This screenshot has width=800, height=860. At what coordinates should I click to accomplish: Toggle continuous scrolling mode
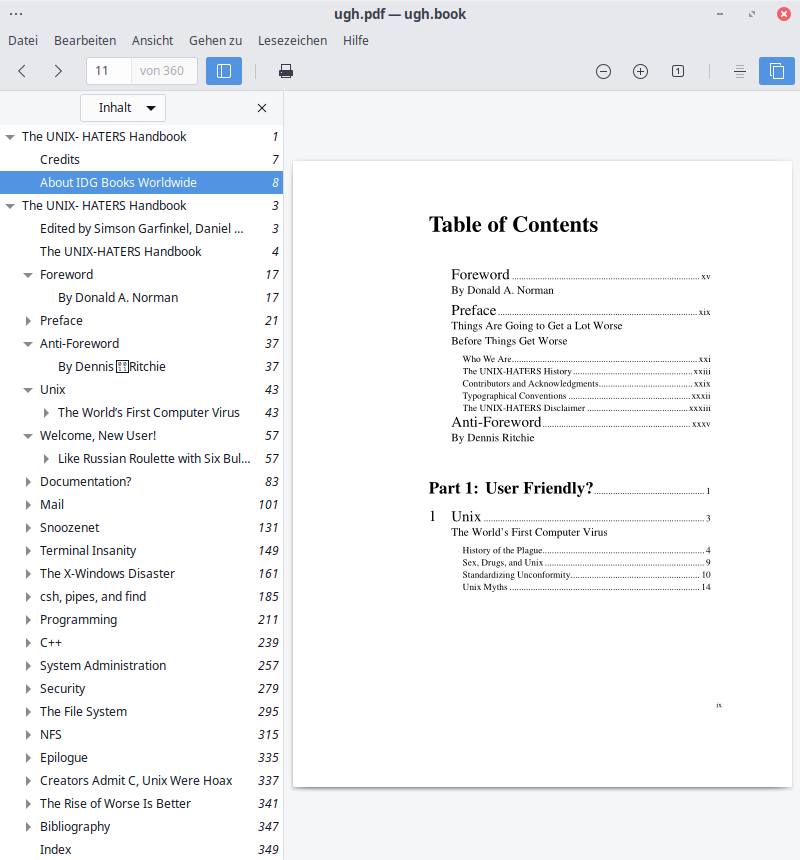[739, 71]
